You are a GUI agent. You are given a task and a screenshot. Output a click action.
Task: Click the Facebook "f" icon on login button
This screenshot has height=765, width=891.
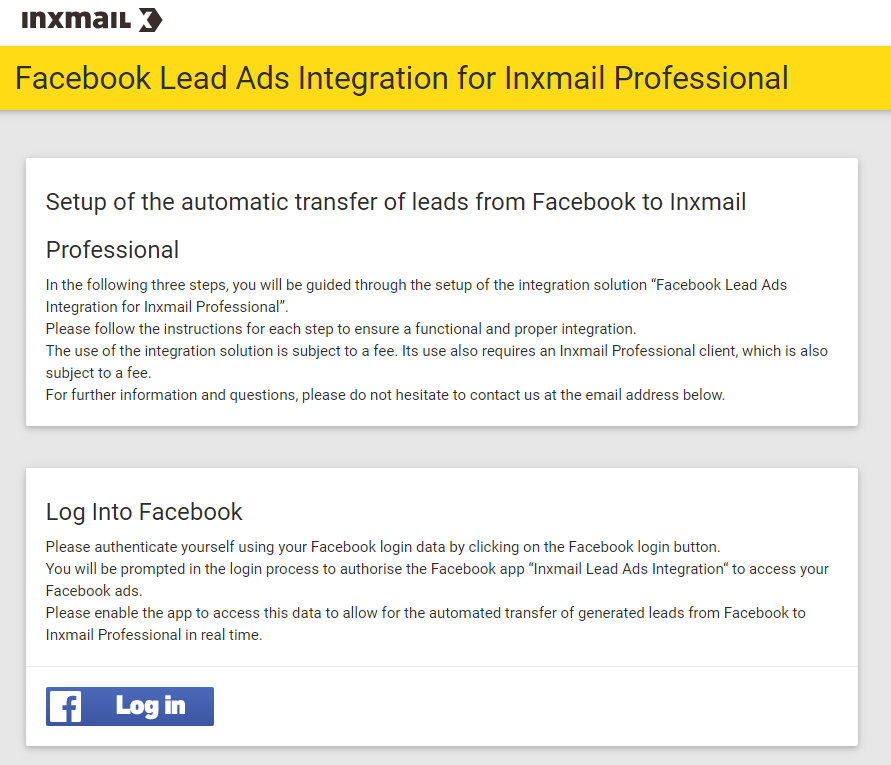coord(65,706)
